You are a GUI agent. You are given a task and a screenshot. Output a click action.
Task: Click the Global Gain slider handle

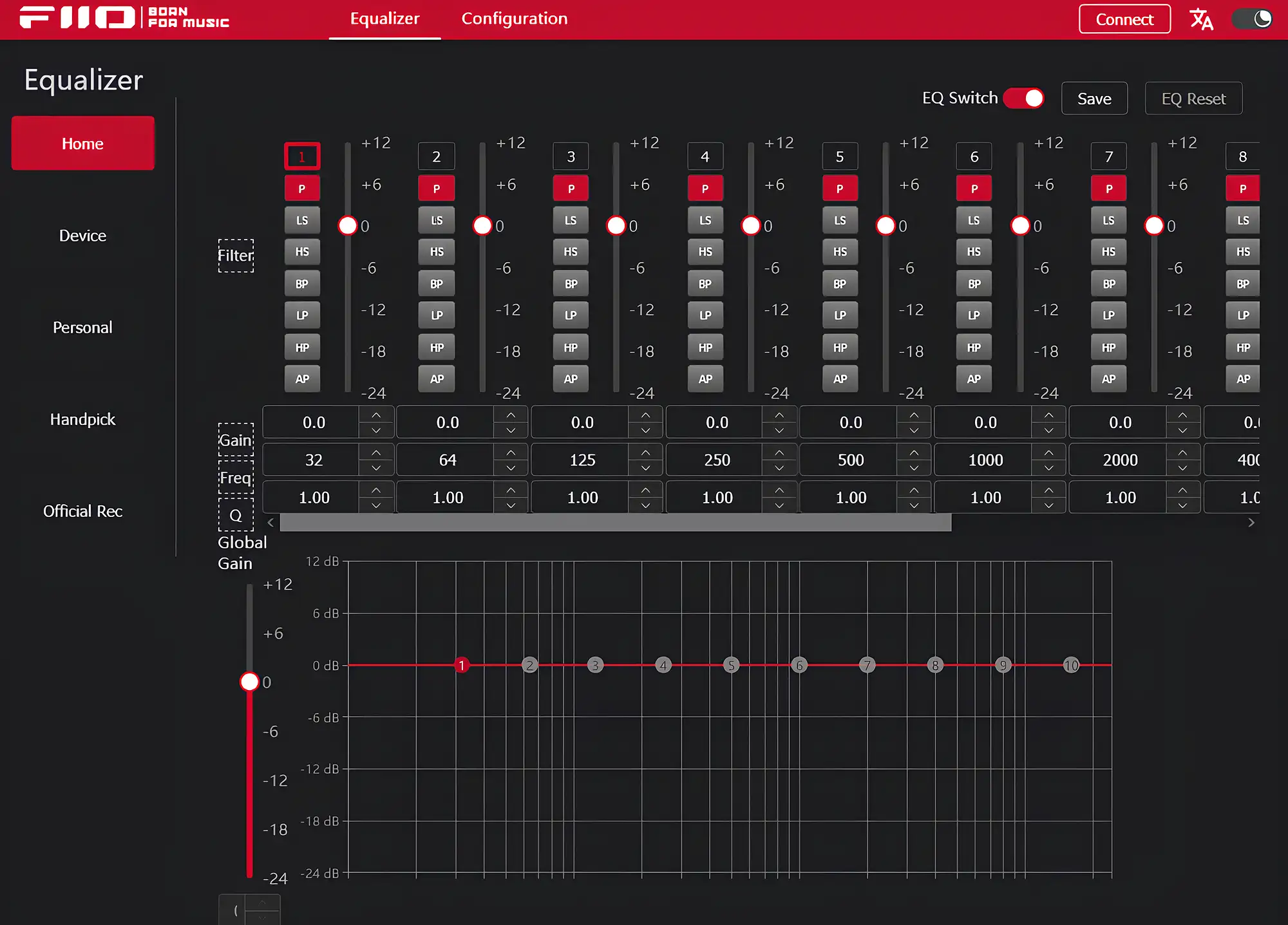pyautogui.click(x=249, y=682)
